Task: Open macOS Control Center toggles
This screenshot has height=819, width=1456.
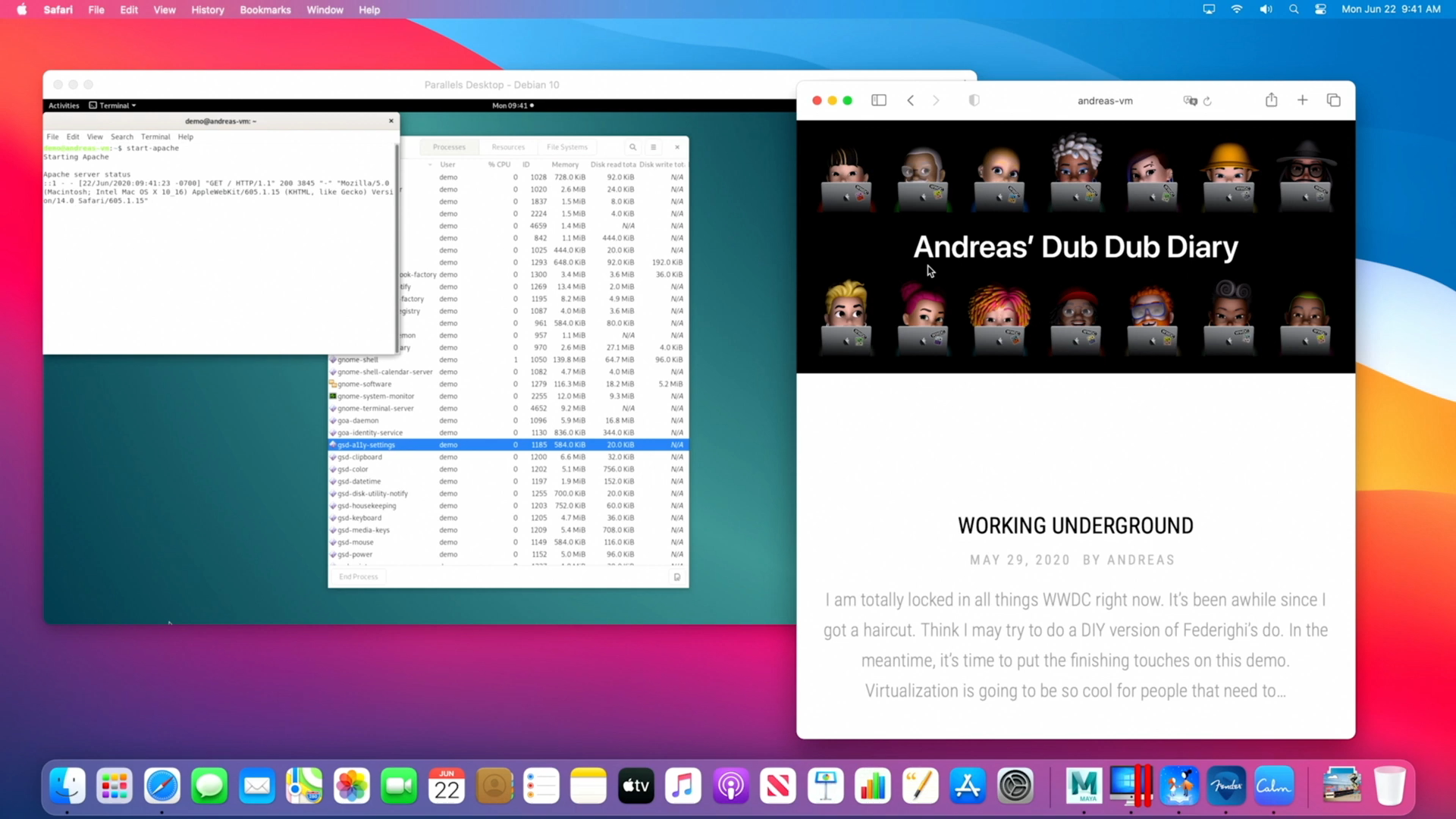Action: (x=1320, y=10)
